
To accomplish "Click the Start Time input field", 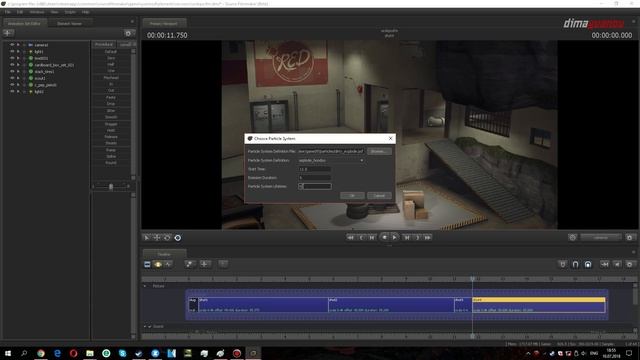I will click(314, 169).
